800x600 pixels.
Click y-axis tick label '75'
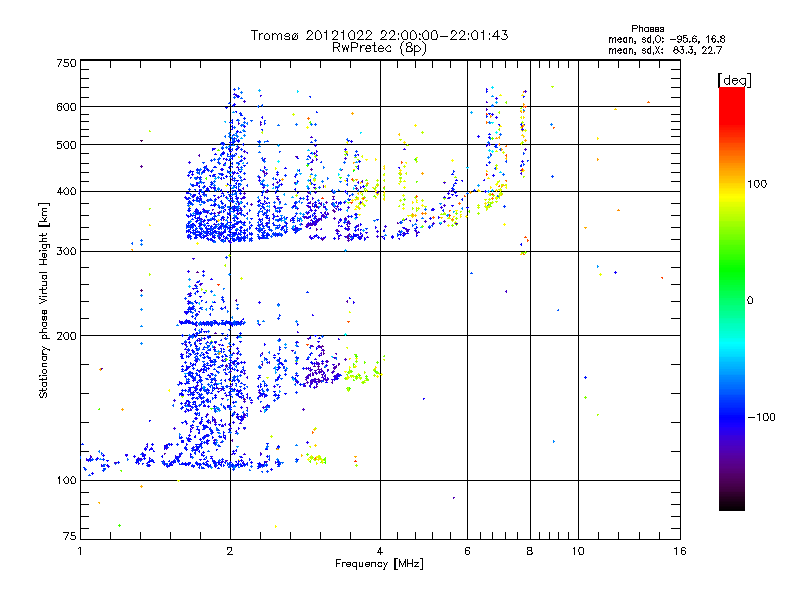(70, 536)
